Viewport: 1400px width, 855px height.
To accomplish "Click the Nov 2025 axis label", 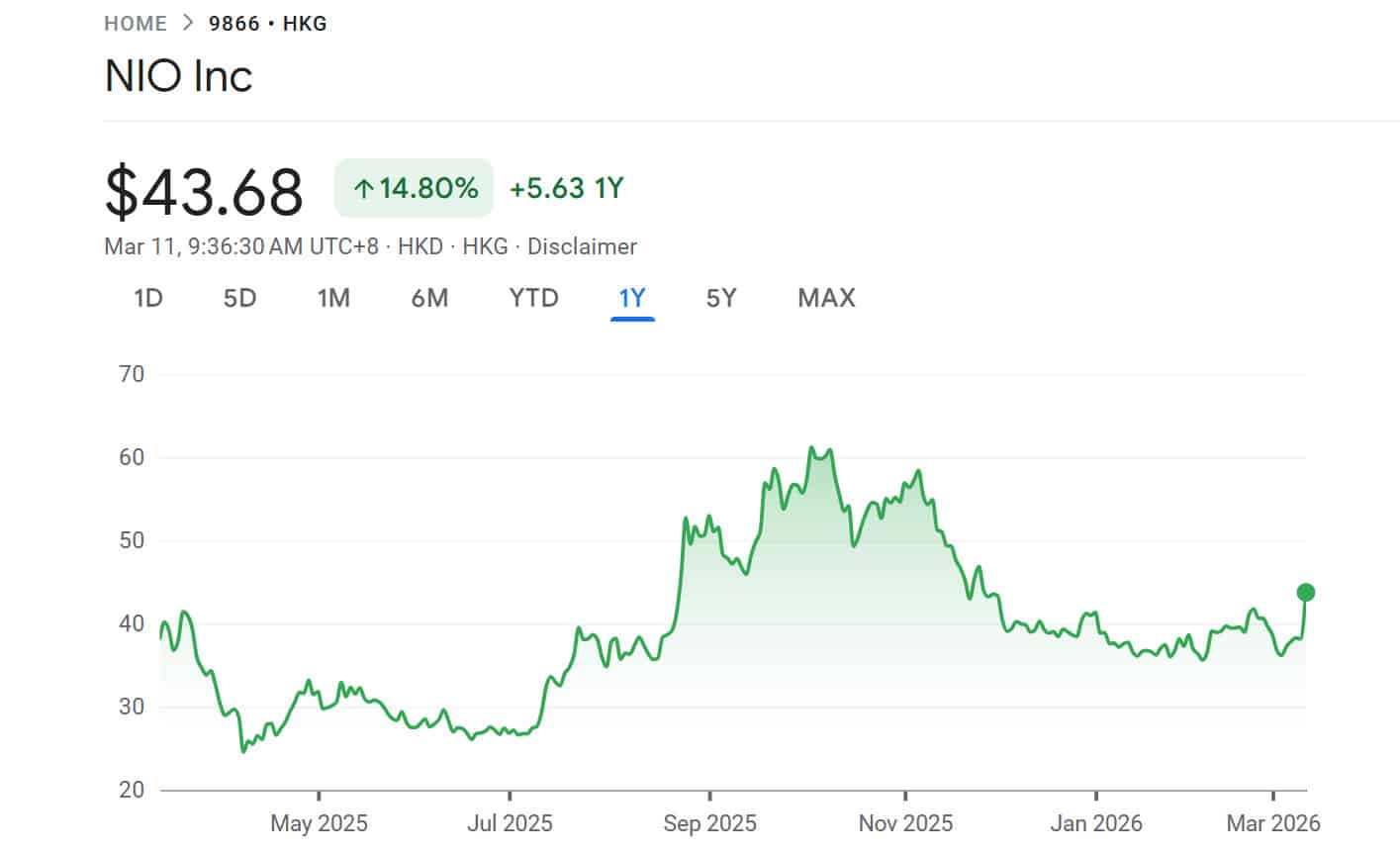I will (904, 823).
